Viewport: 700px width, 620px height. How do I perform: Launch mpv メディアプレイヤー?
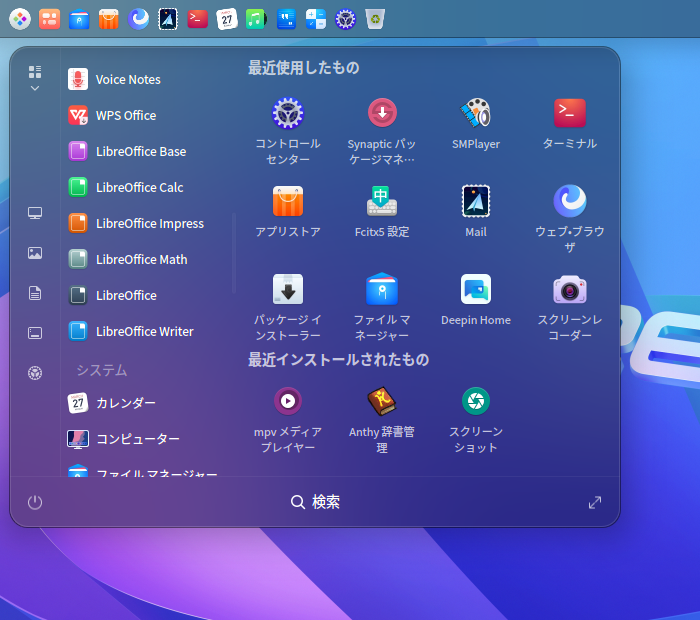288,402
